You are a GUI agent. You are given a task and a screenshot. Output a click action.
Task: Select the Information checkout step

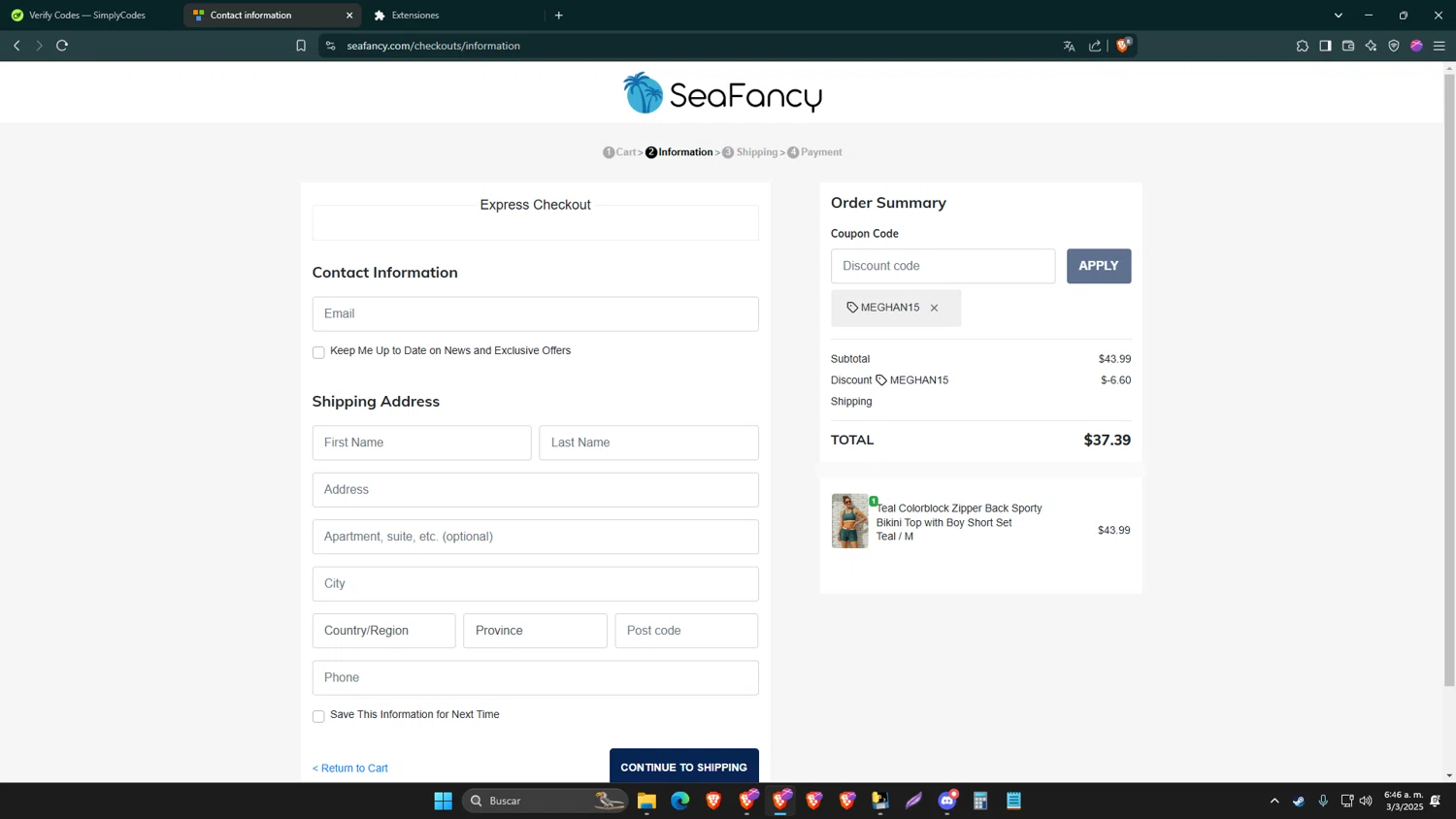(x=679, y=152)
